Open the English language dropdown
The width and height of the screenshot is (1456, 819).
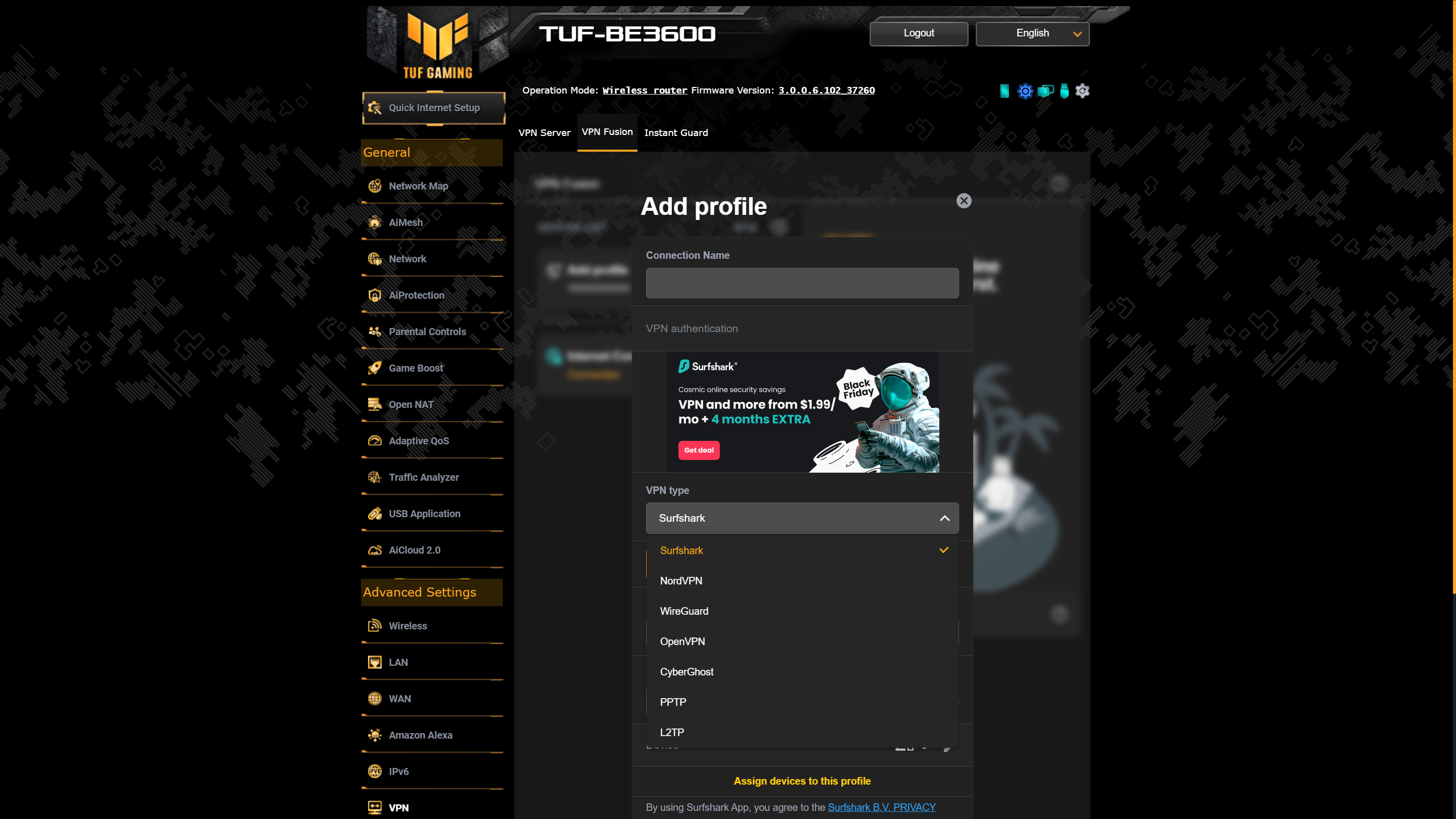pos(1032,33)
